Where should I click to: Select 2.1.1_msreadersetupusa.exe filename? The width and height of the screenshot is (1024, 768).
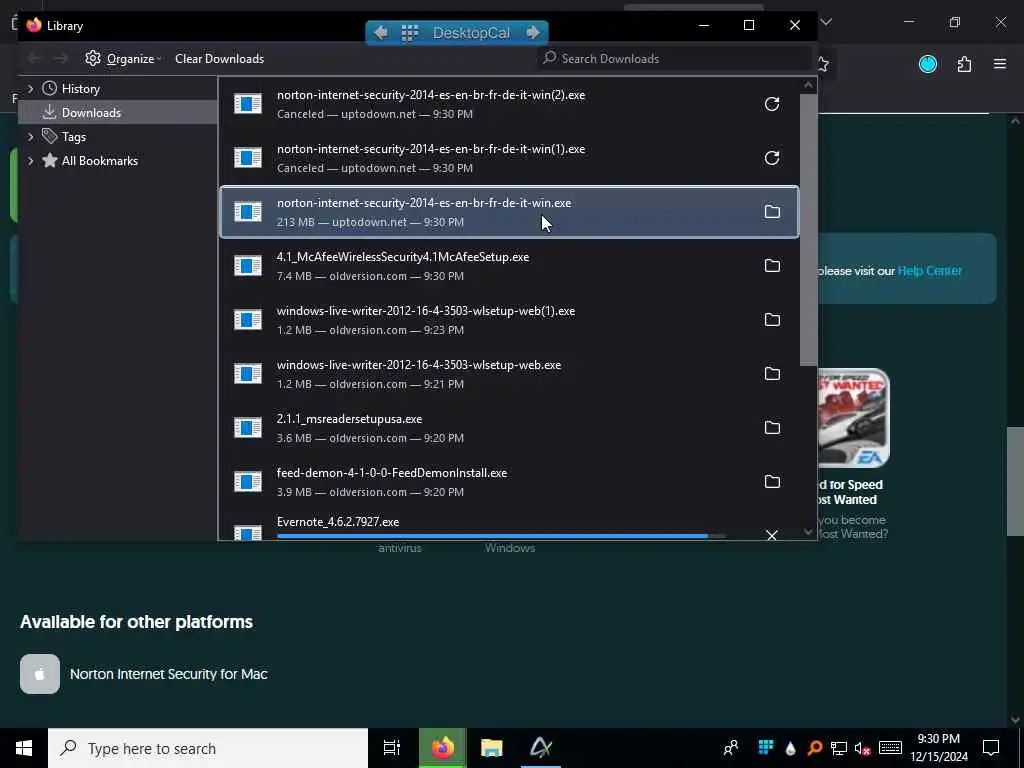(x=349, y=419)
